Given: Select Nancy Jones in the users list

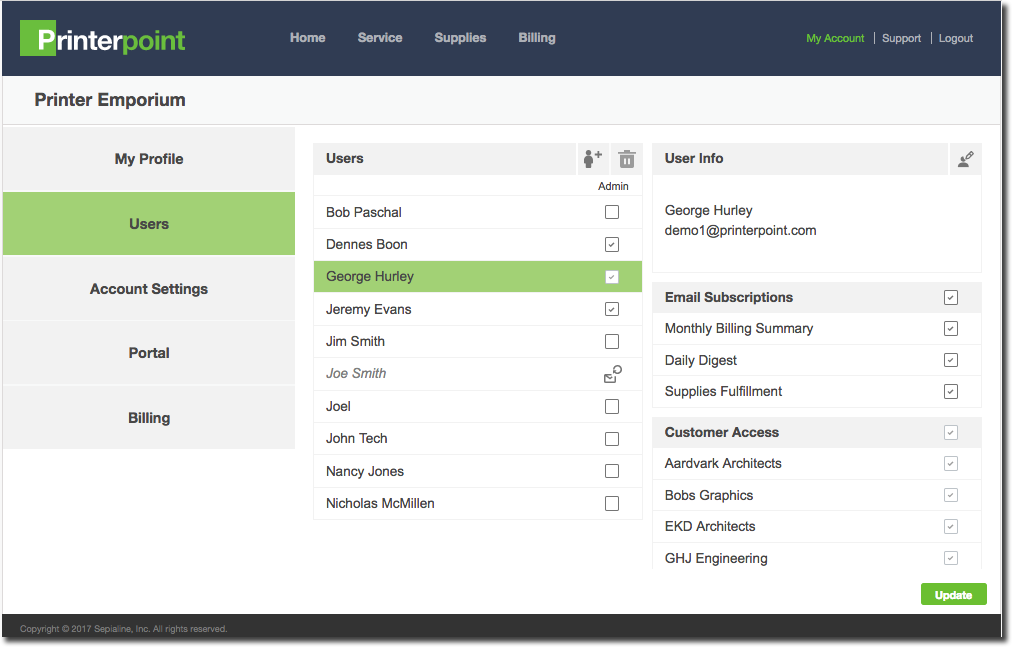Looking at the screenshot, I should pos(365,471).
